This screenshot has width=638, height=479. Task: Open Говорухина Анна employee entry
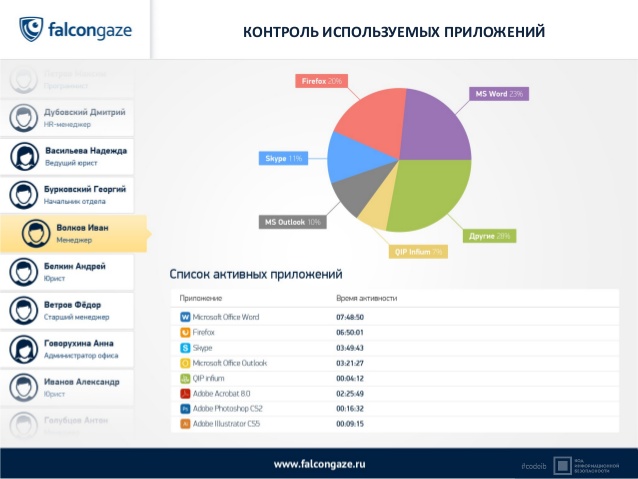pyautogui.click(x=67, y=349)
